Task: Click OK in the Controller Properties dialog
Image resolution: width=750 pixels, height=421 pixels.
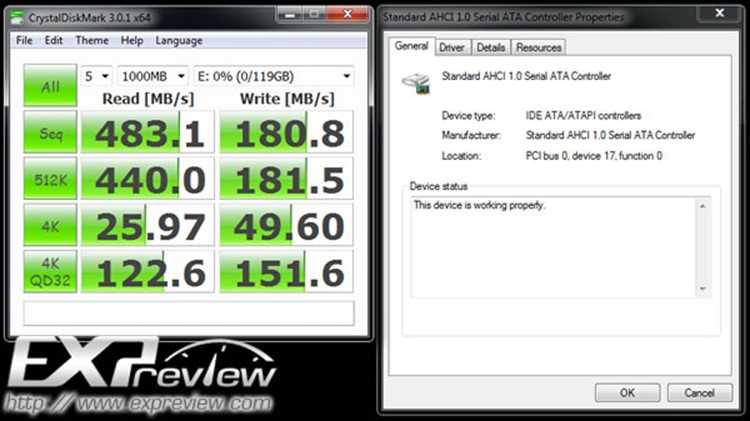Action: point(627,393)
